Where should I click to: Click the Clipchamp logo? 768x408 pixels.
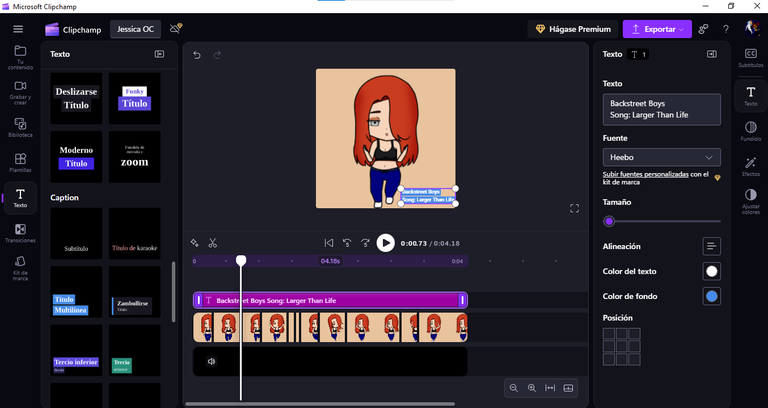[x=73, y=29]
